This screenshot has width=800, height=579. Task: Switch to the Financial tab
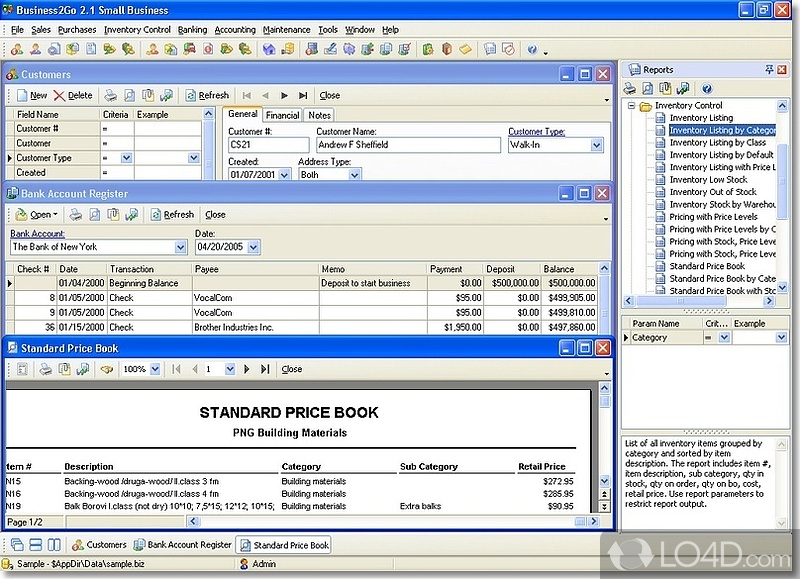click(x=283, y=115)
